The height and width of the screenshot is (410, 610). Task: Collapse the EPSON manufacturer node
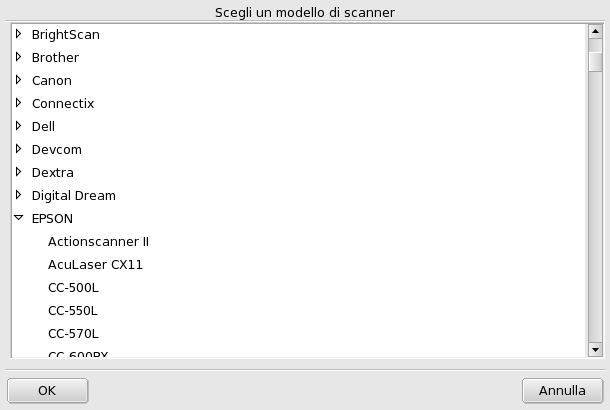pyautogui.click(x=18, y=218)
